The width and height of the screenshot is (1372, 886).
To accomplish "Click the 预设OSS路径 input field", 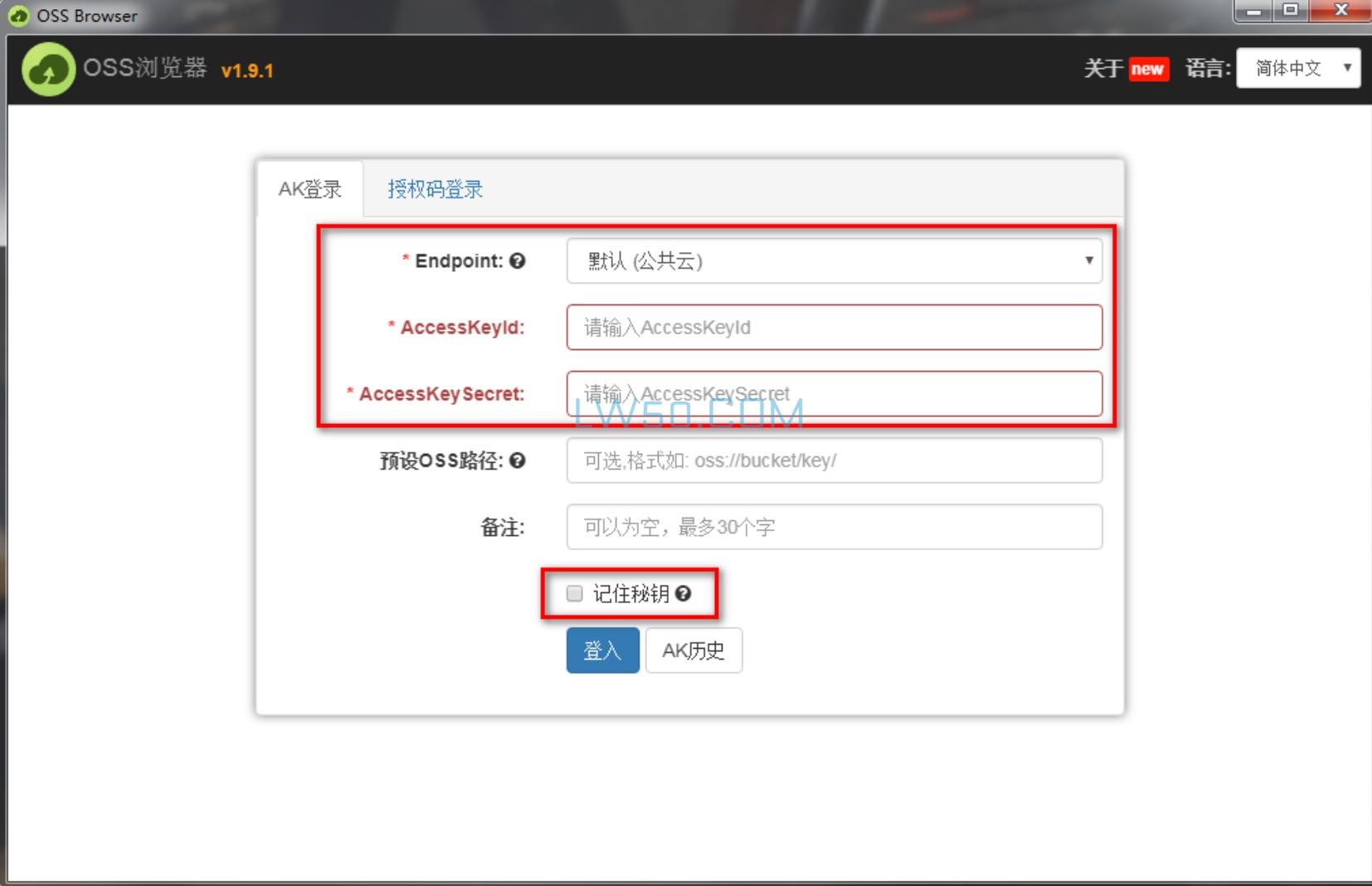I will [834, 460].
